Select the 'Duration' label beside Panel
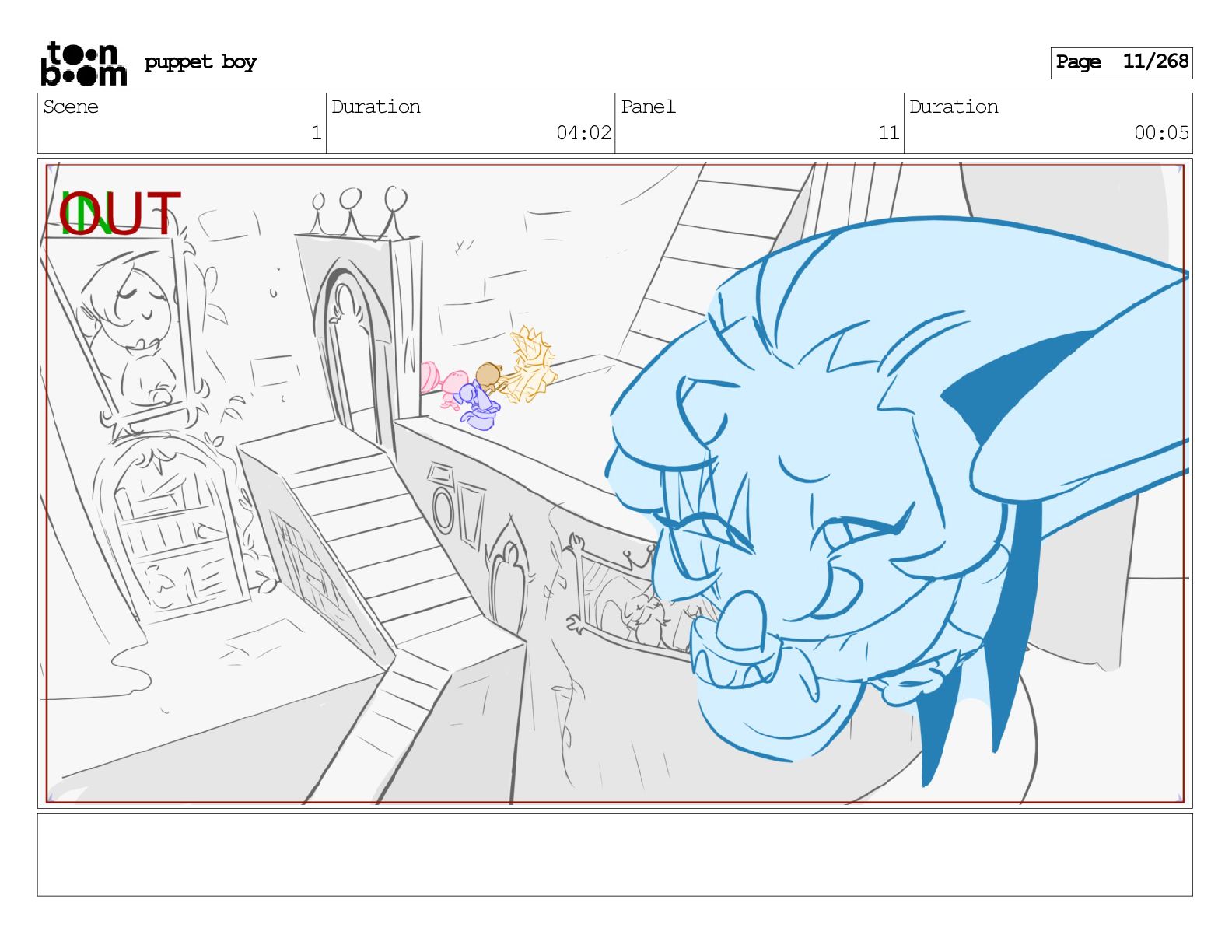 click(954, 107)
